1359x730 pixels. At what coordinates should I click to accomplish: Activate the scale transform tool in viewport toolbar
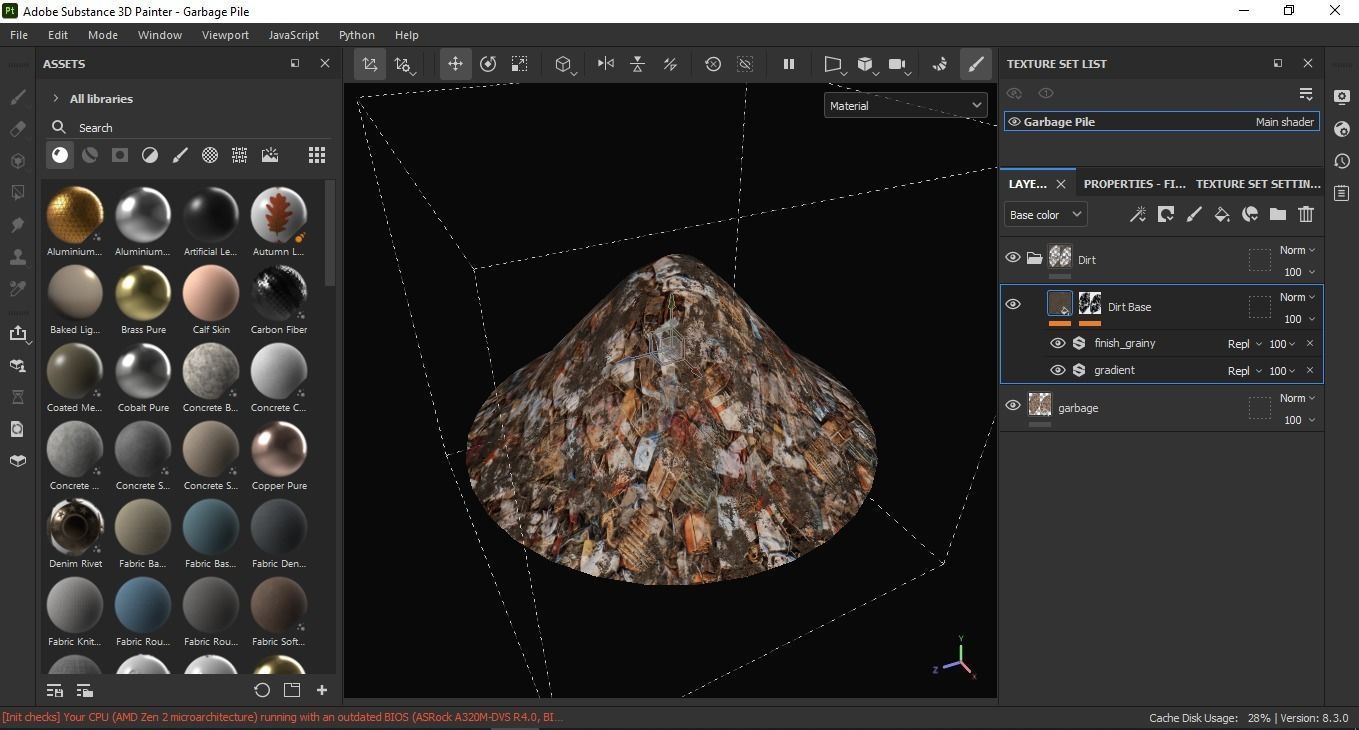coord(520,64)
